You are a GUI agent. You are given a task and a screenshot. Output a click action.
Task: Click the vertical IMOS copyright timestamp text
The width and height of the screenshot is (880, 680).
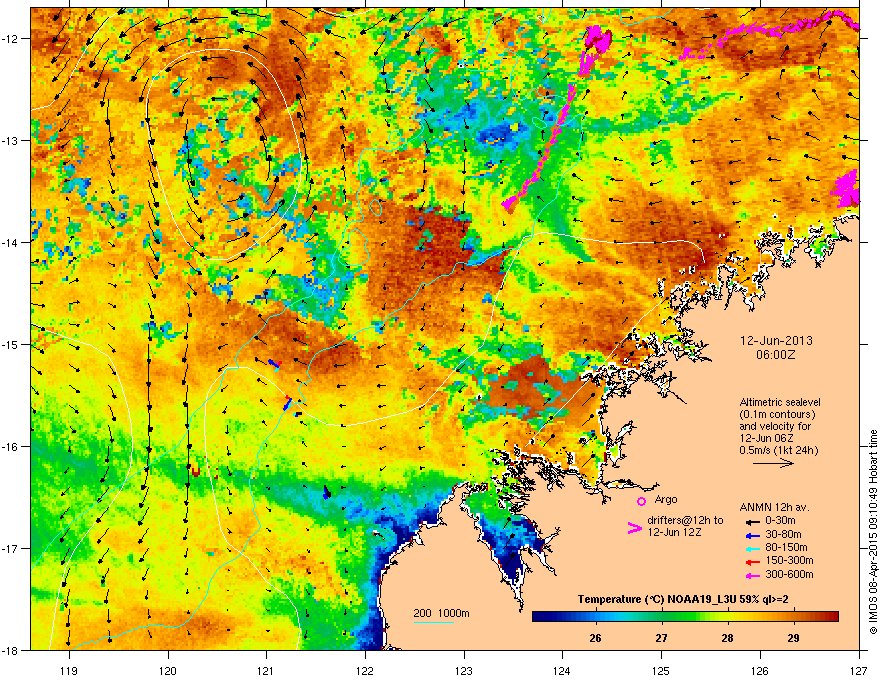pos(873,532)
